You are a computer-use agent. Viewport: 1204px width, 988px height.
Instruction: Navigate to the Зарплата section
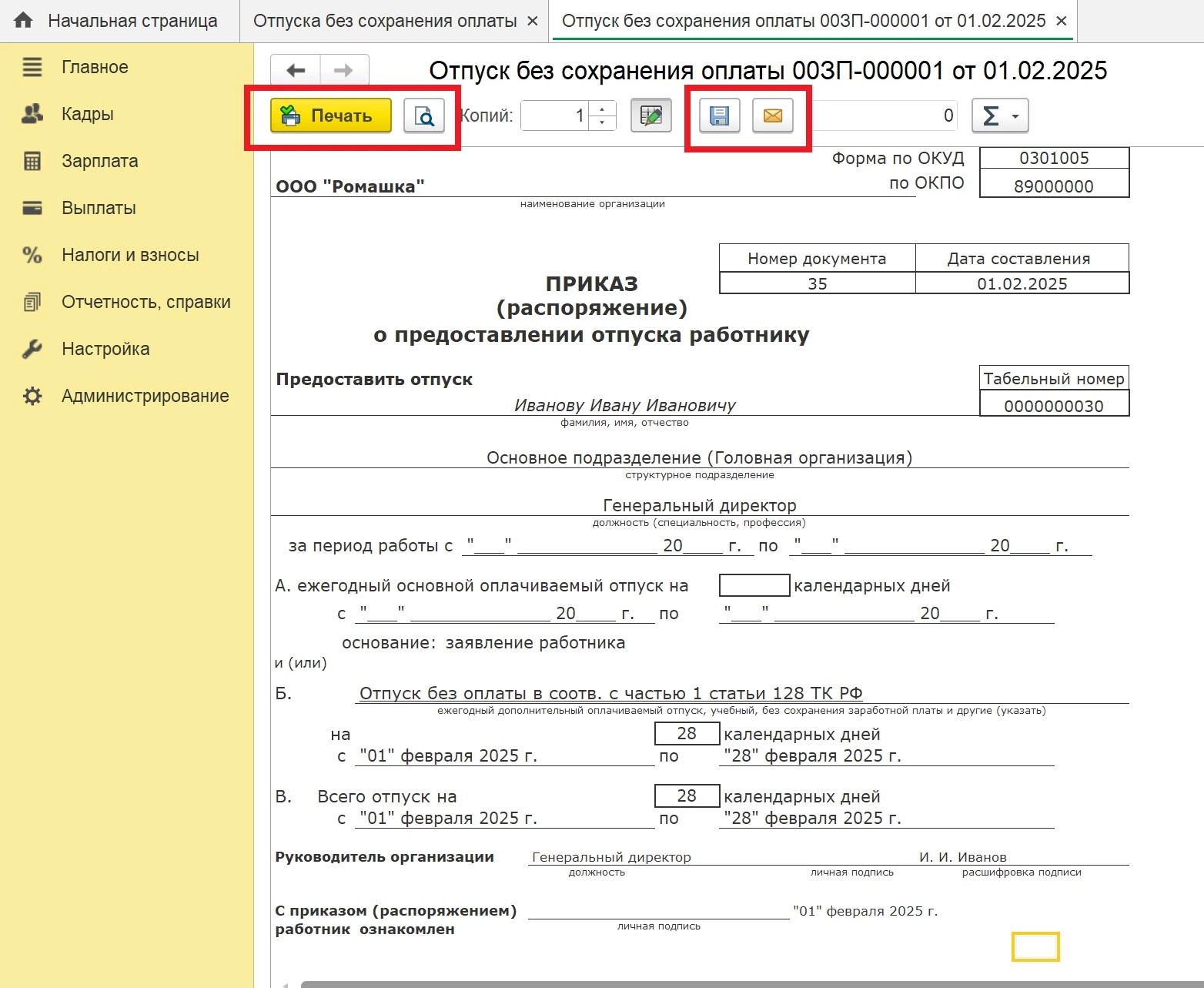coord(99,161)
